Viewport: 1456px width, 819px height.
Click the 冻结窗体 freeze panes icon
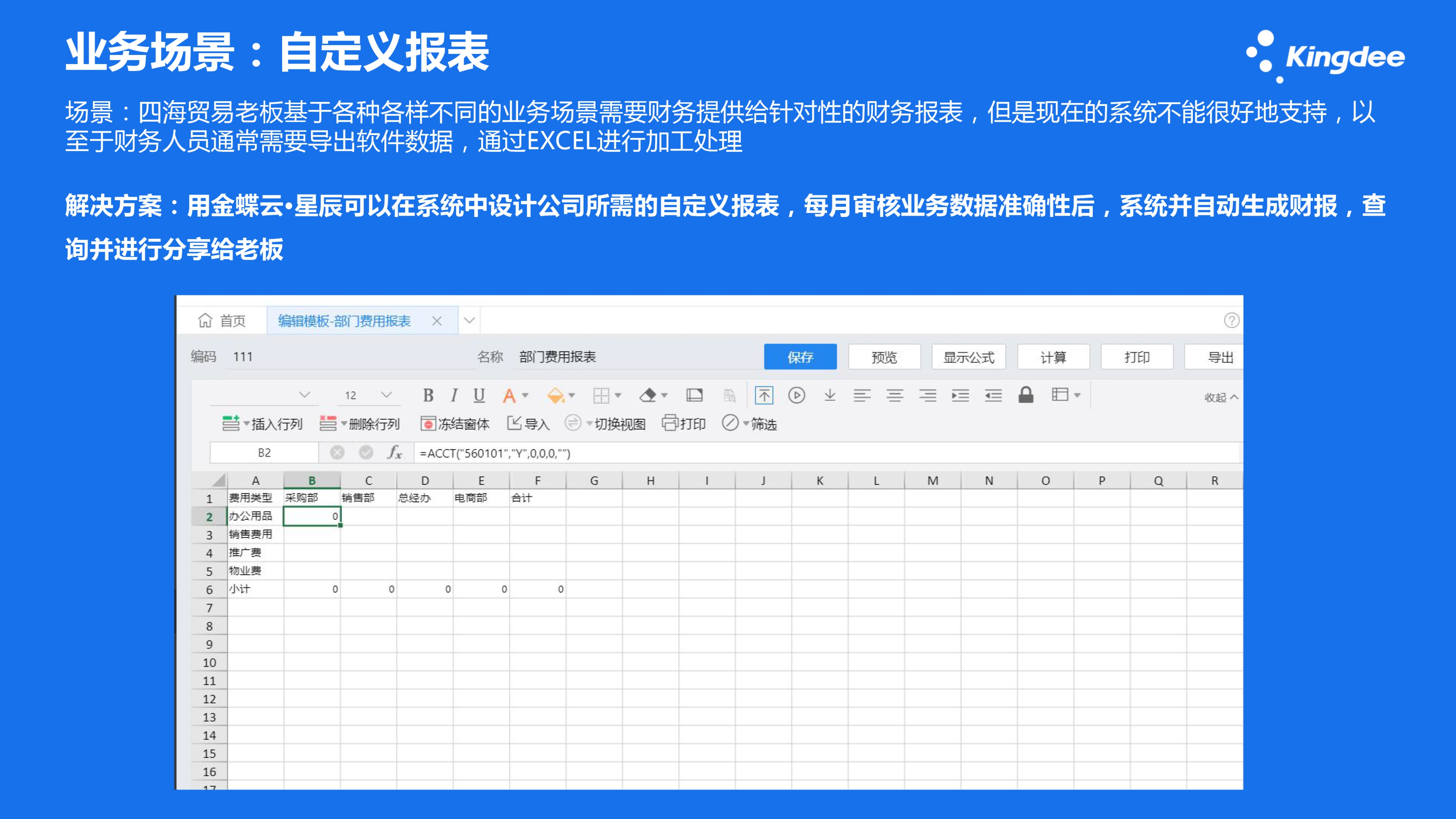(x=428, y=424)
